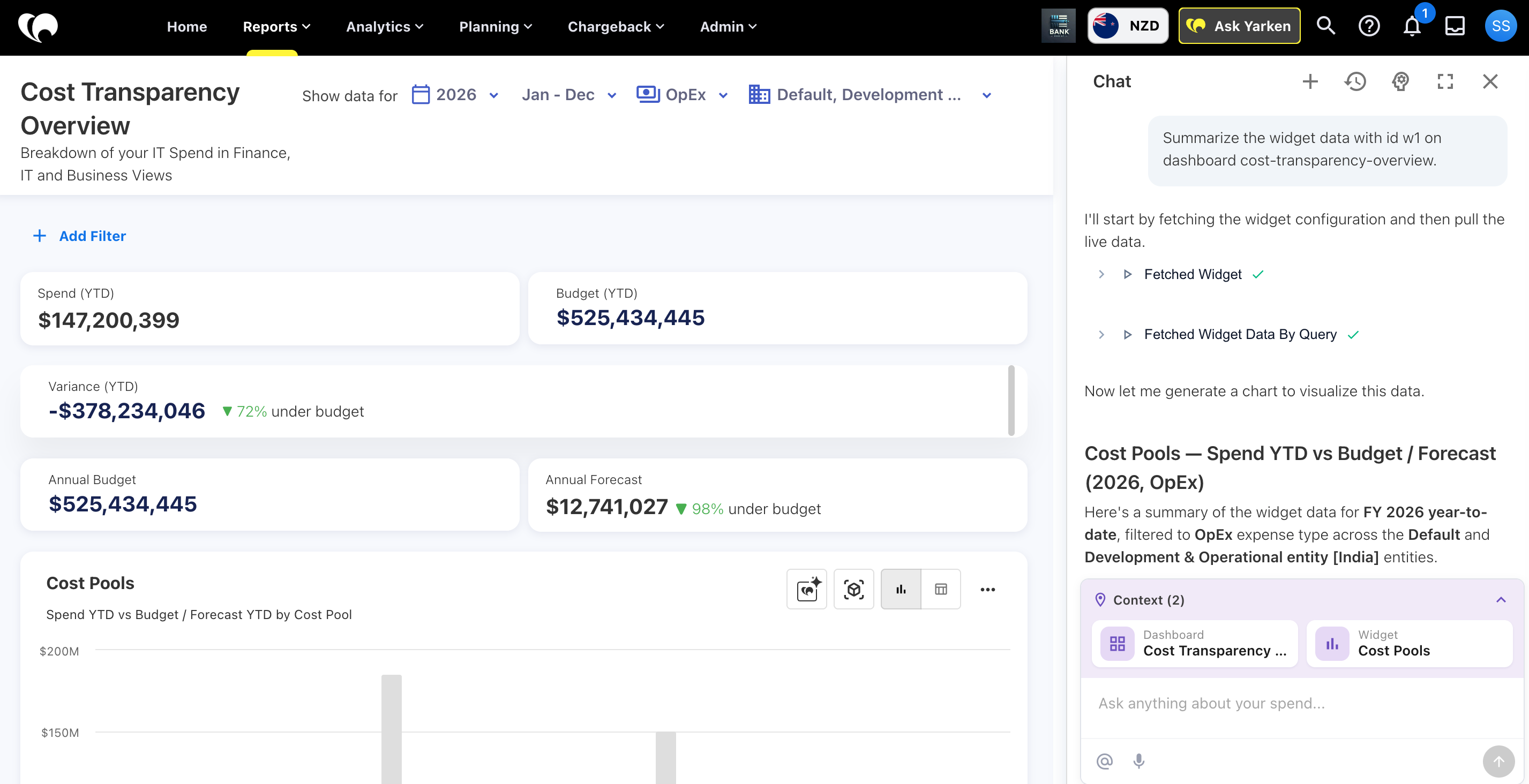Click the user prompt message bubble
The height and width of the screenshot is (784, 1529).
[x=1327, y=150]
